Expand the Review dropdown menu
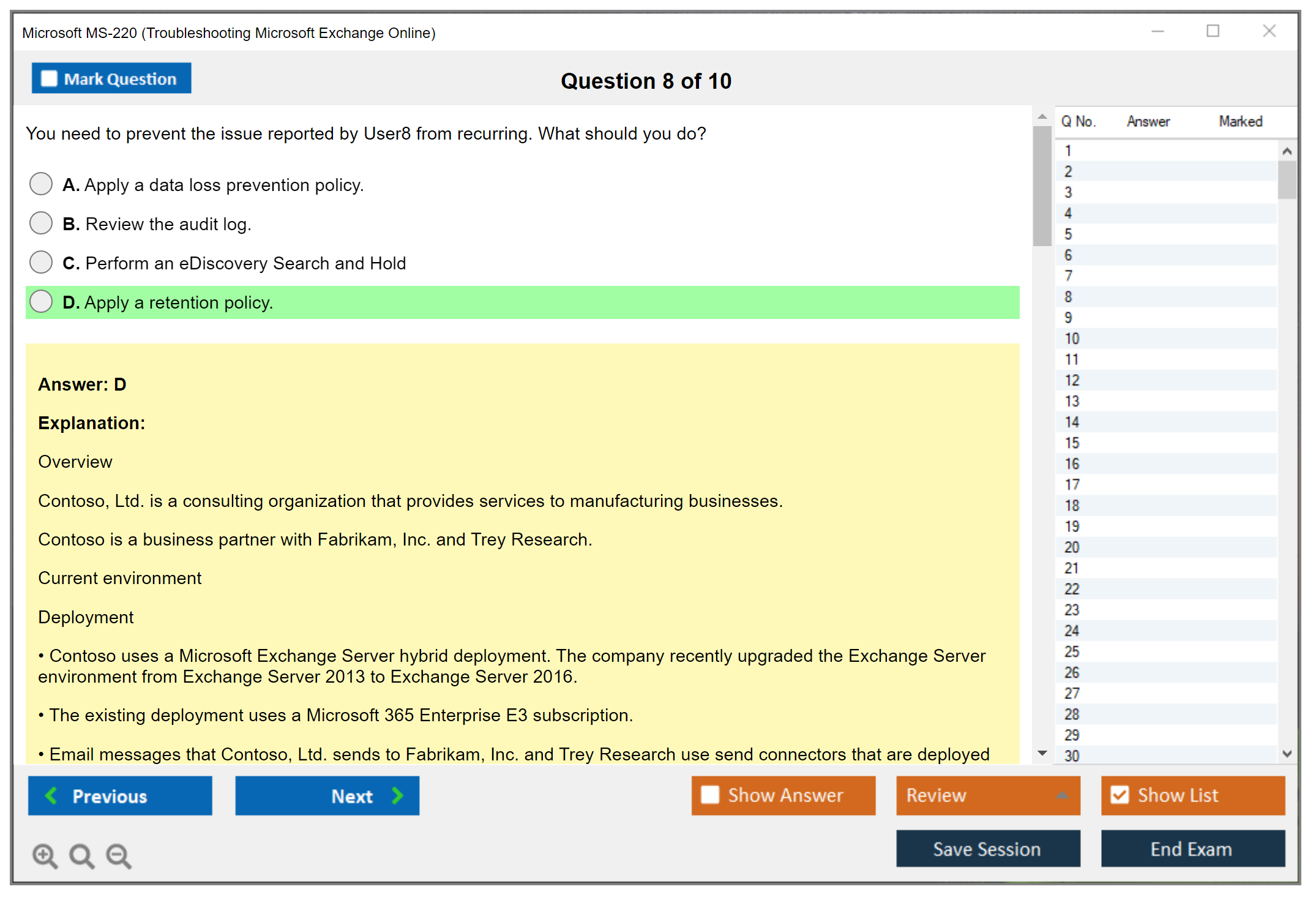The width and height of the screenshot is (1316, 900). tap(1062, 795)
